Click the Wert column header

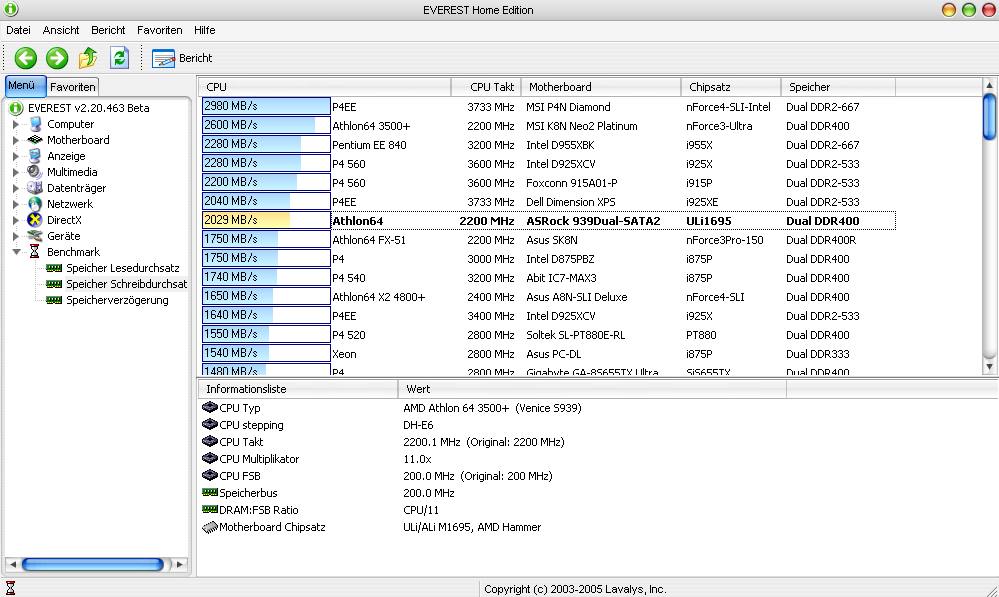(593, 389)
